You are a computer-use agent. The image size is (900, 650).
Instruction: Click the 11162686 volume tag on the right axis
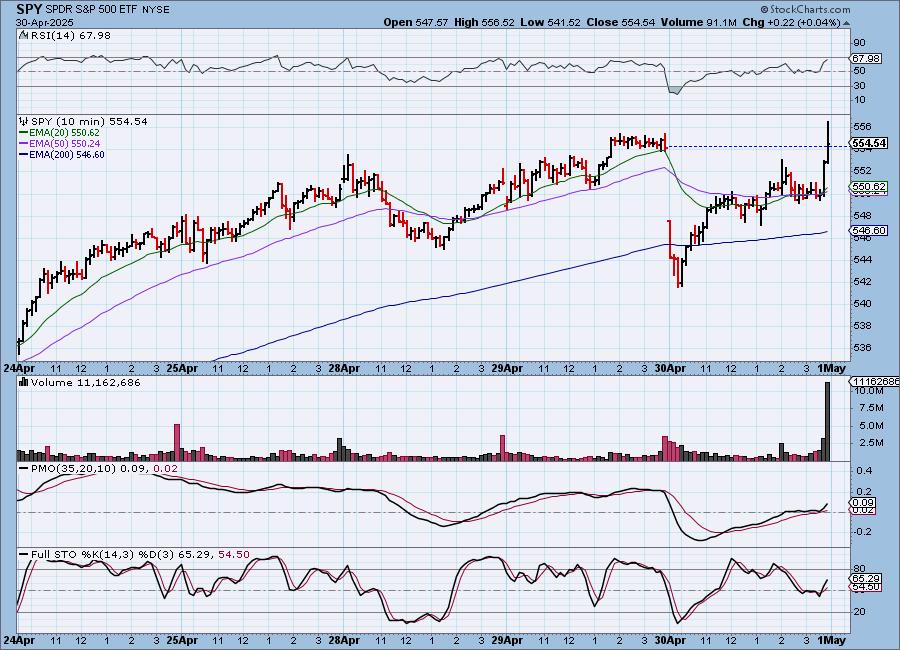[x=874, y=381]
